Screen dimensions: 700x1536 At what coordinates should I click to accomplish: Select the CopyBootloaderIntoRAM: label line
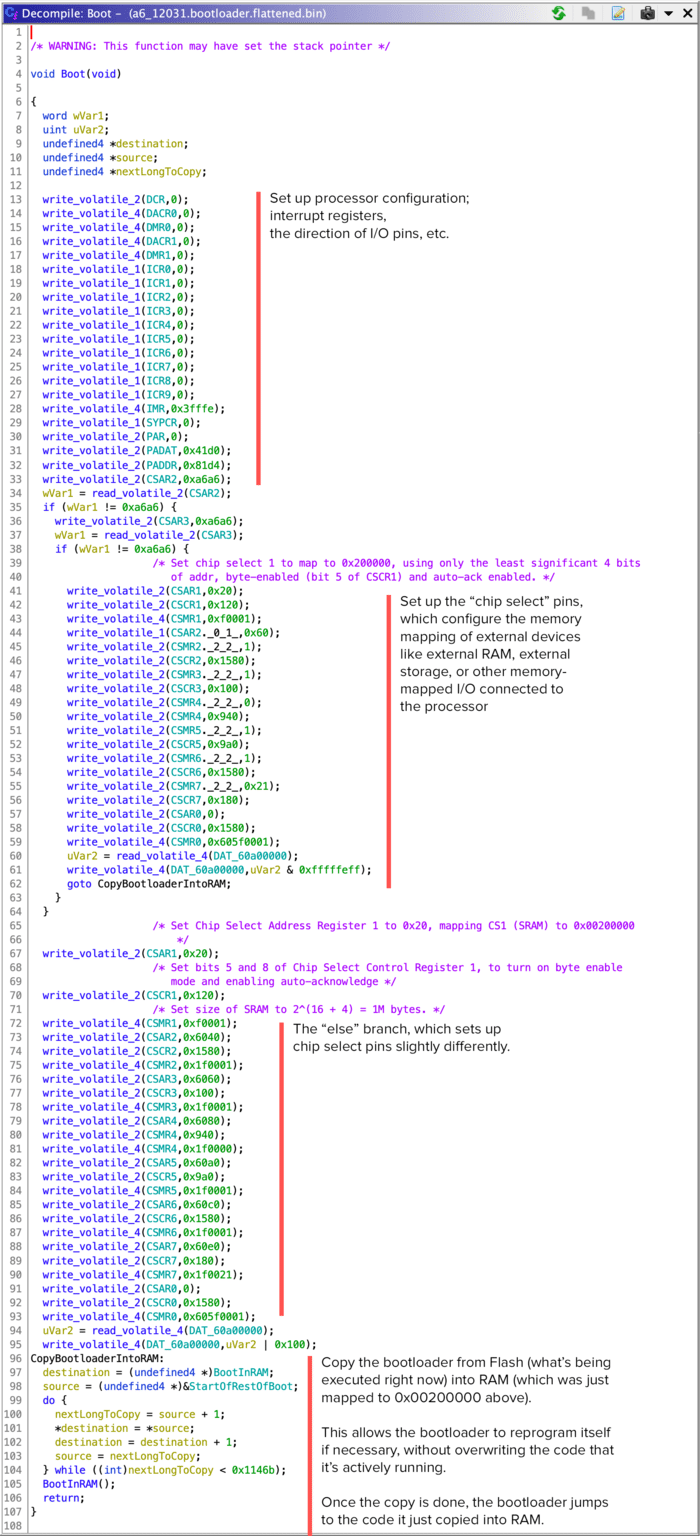click(x=97, y=1359)
